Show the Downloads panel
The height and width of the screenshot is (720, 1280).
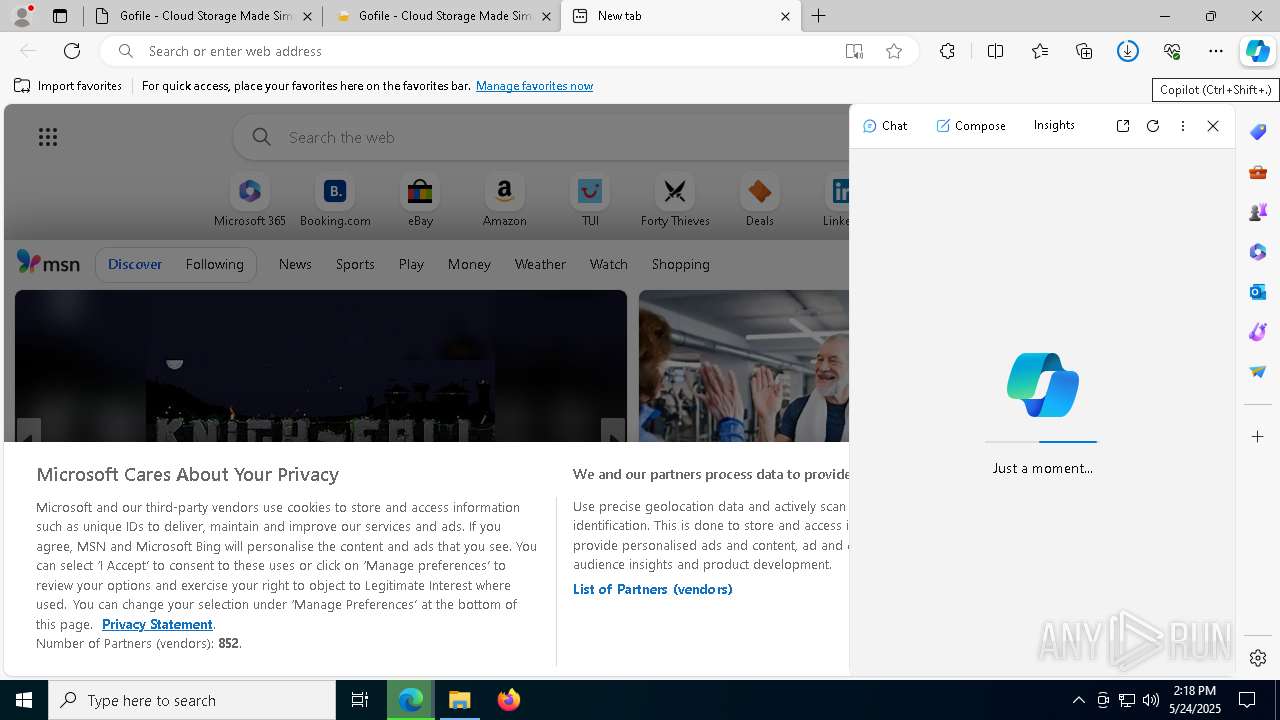tap(1128, 51)
